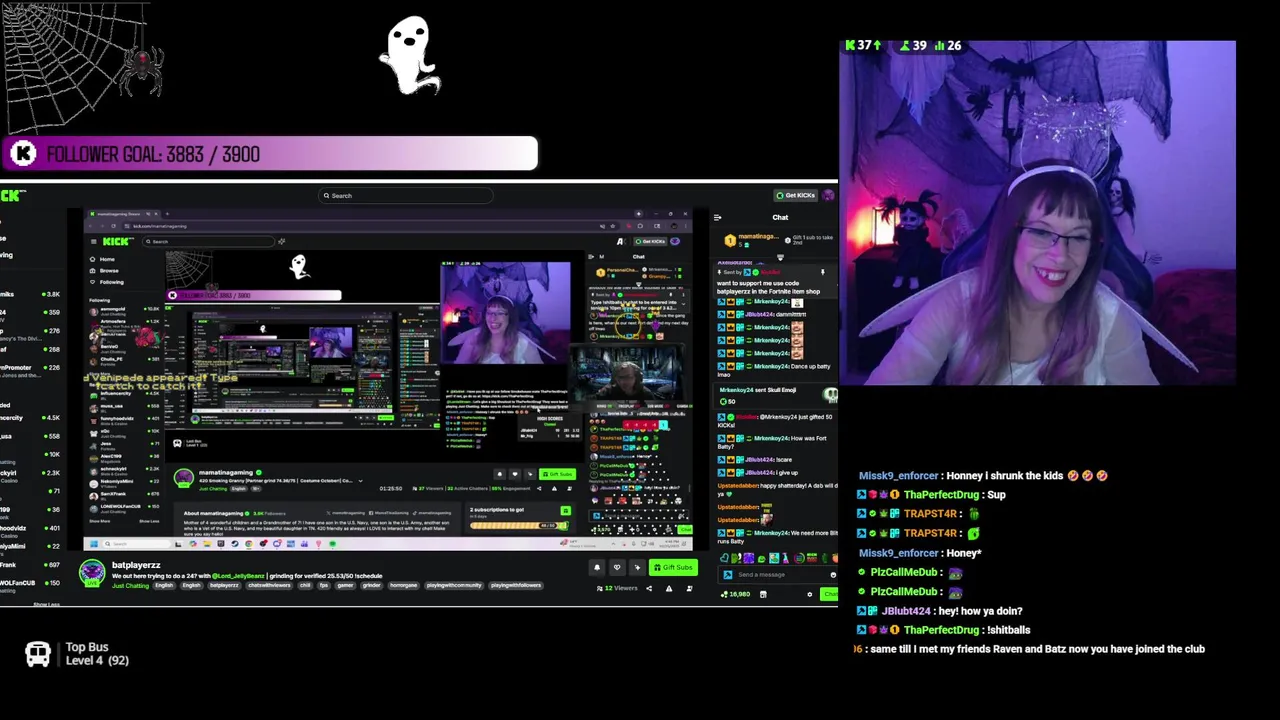This screenshot has height=720, width=1280.
Task: Click the clip icon right of the report triangle
Action: point(689,588)
